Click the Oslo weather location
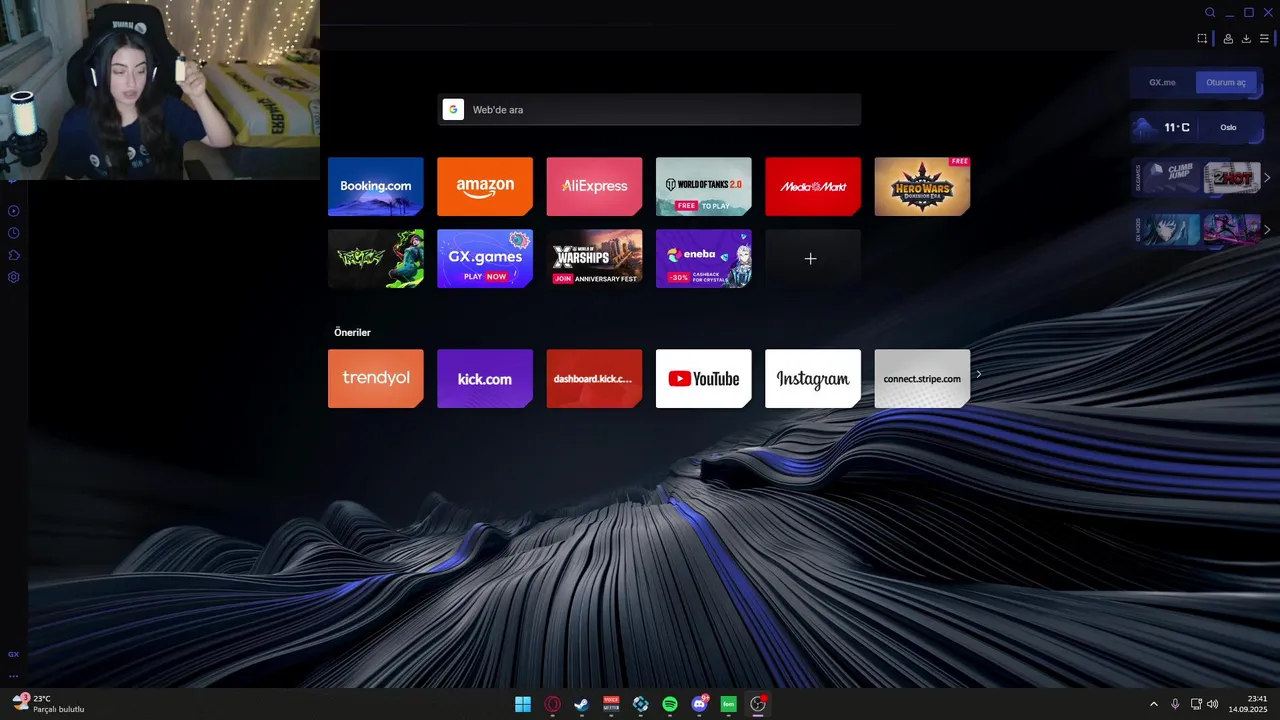The image size is (1280, 720). (1228, 127)
